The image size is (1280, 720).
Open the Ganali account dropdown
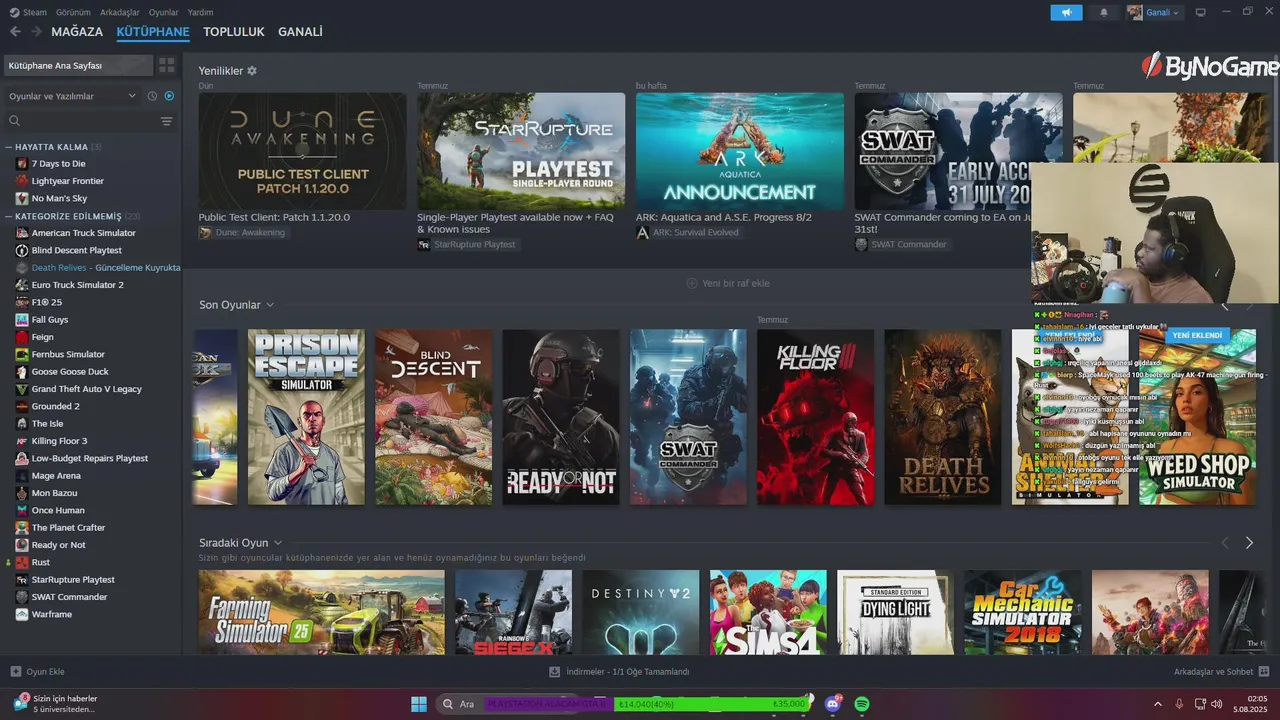[1154, 12]
